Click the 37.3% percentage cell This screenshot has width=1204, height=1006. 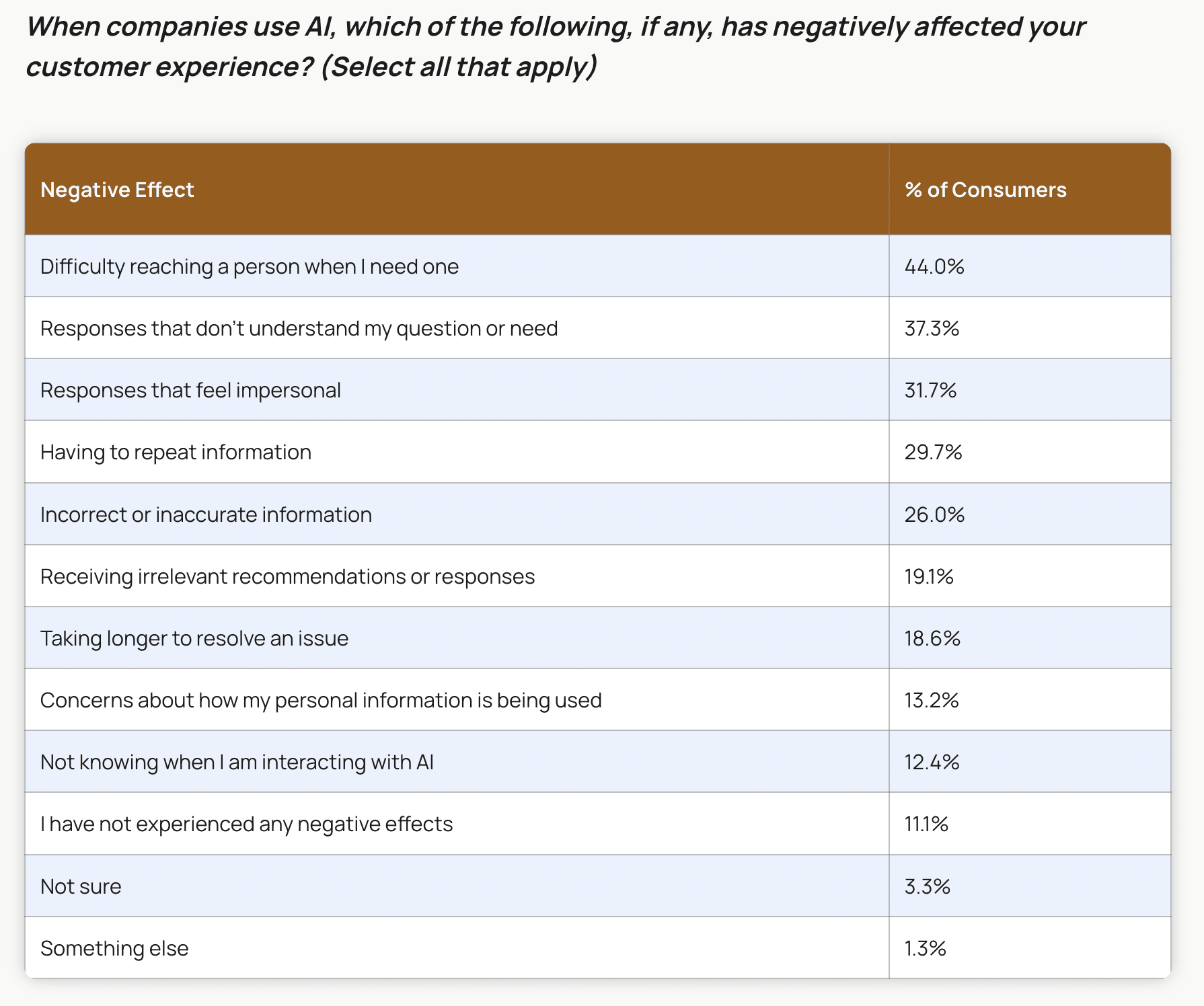[x=1030, y=328]
